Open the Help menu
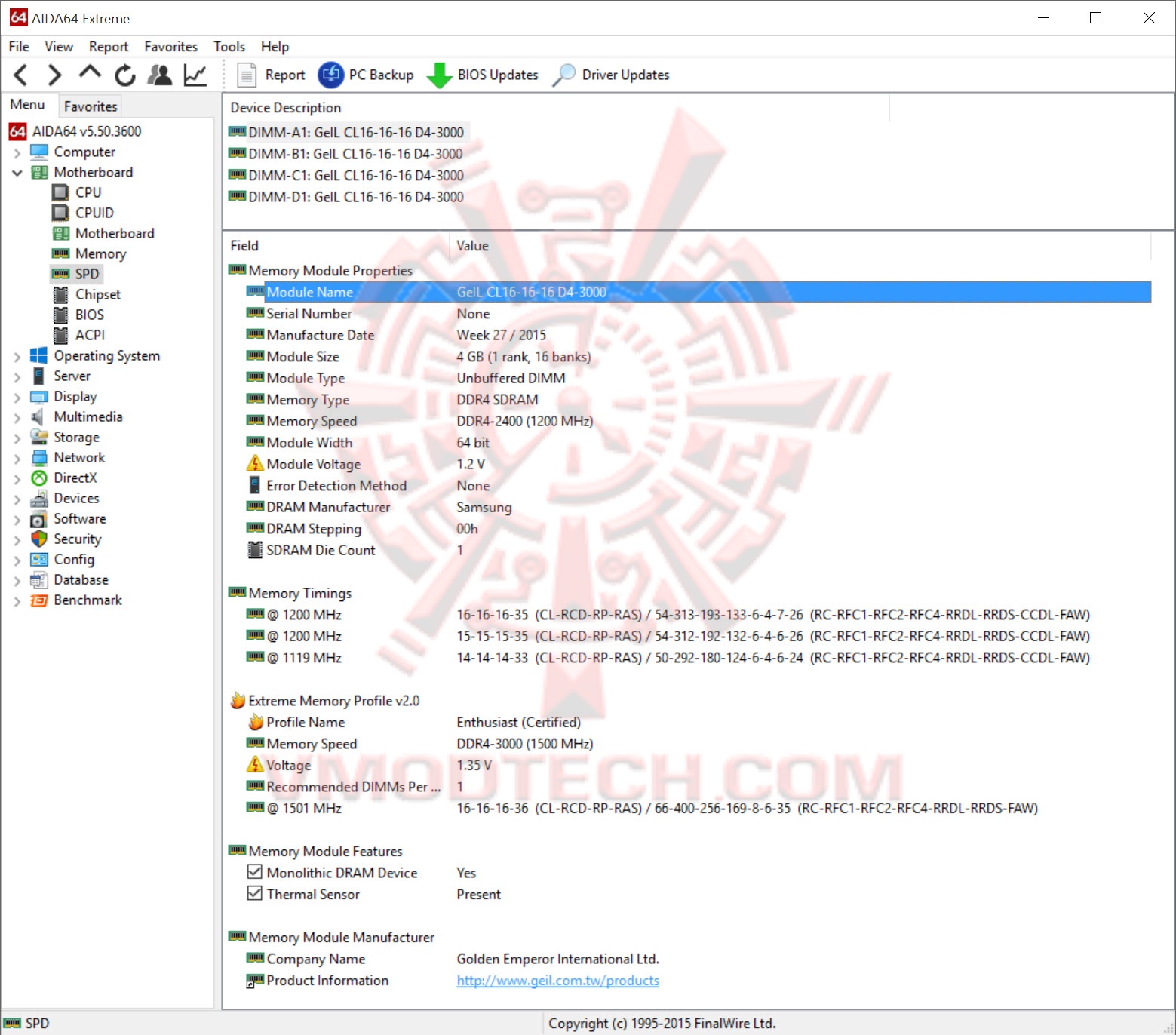The height and width of the screenshot is (1035, 1176). point(275,47)
